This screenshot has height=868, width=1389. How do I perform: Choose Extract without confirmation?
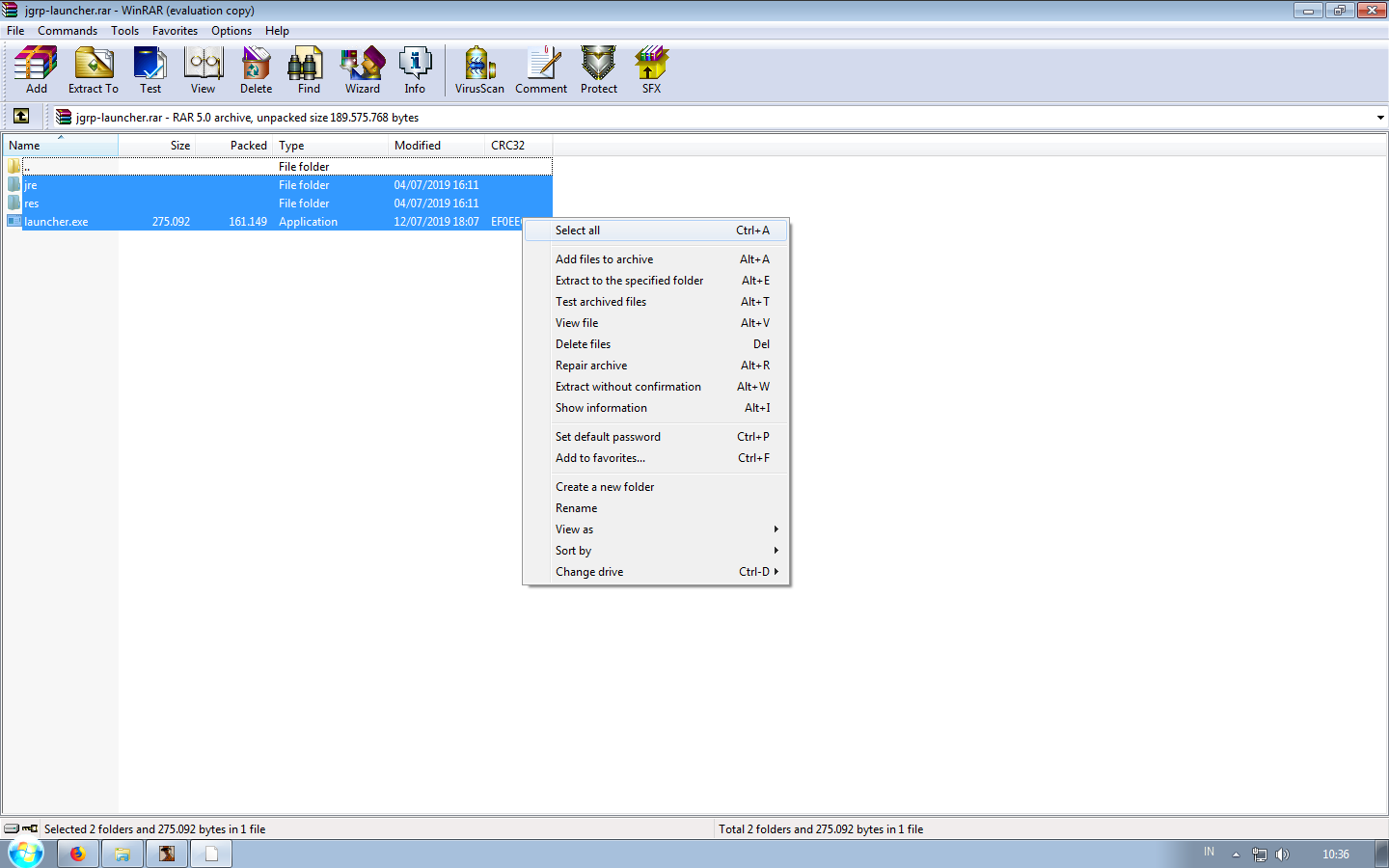(656, 386)
